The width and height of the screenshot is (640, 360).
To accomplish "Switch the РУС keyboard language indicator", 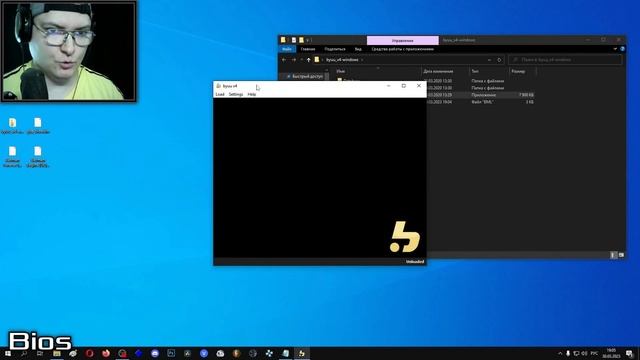I will [x=594, y=353].
